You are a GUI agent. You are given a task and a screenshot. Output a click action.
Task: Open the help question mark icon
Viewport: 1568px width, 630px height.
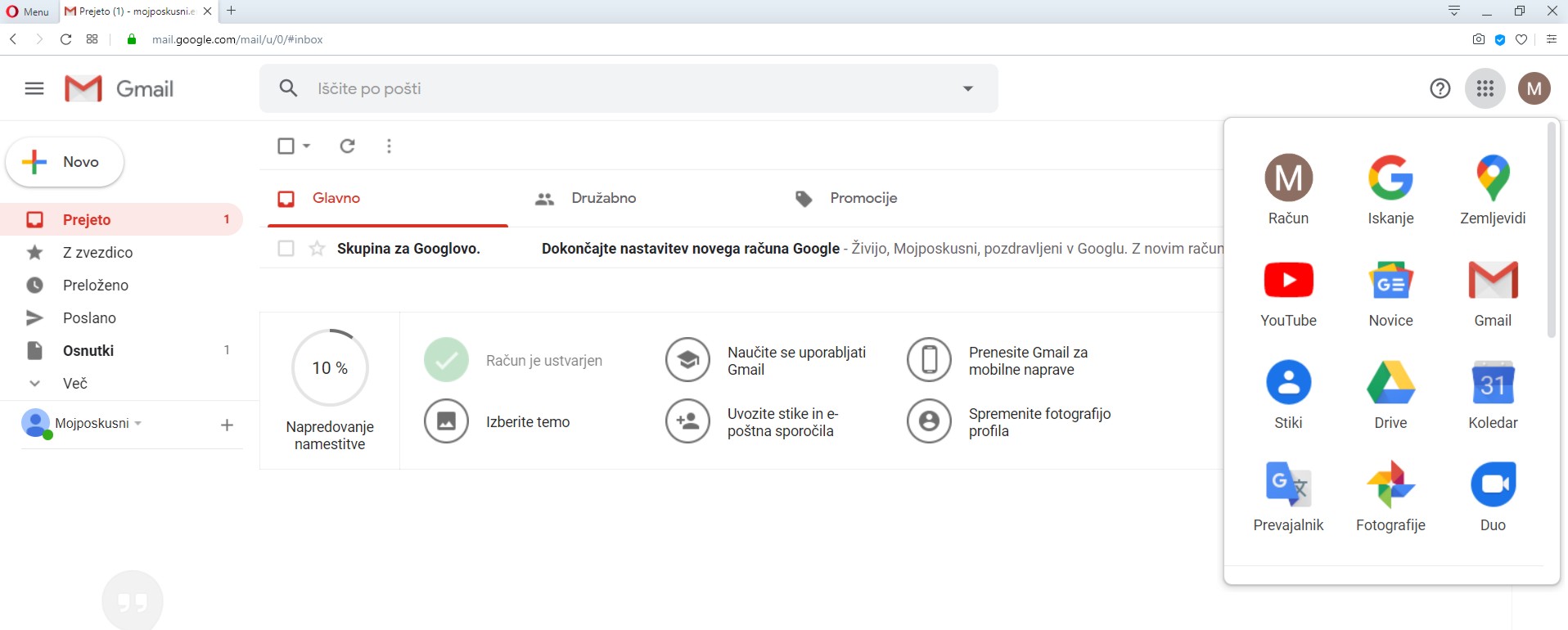coord(1440,88)
